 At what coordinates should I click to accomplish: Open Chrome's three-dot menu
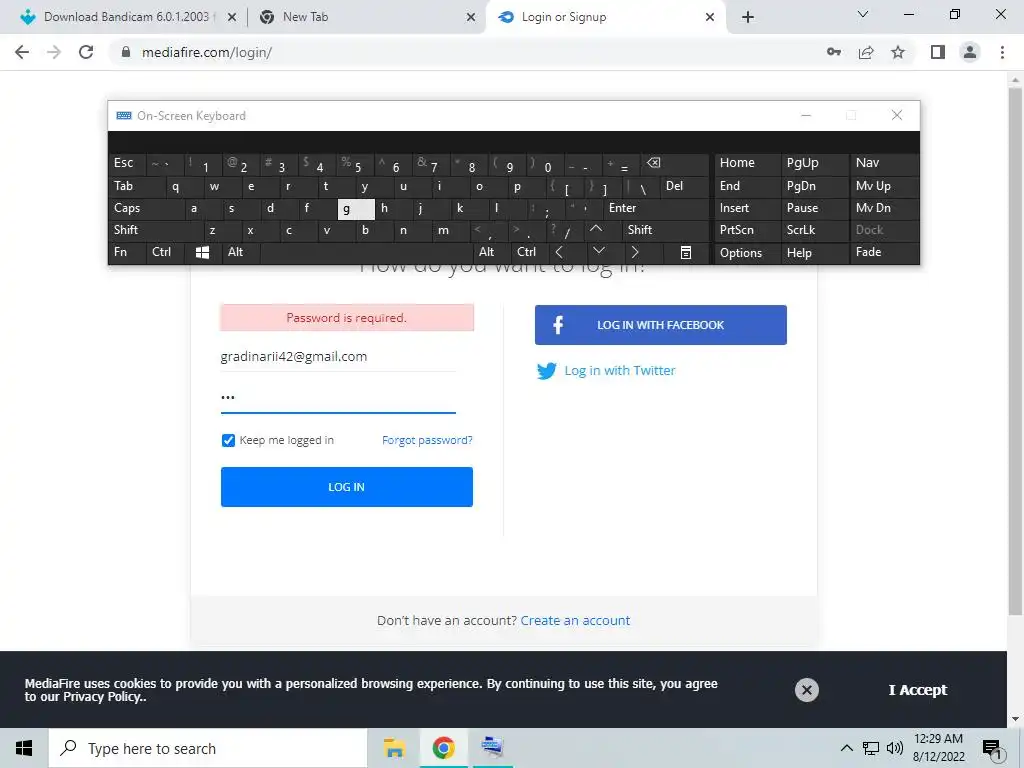[x=1002, y=52]
